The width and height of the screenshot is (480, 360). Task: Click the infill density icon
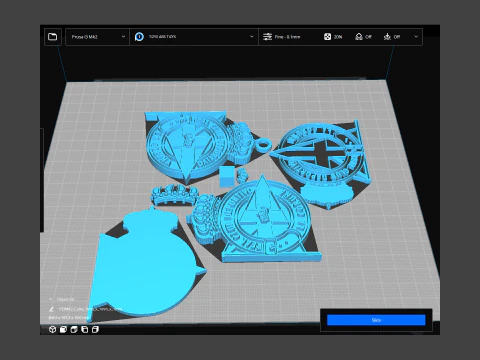[327, 37]
